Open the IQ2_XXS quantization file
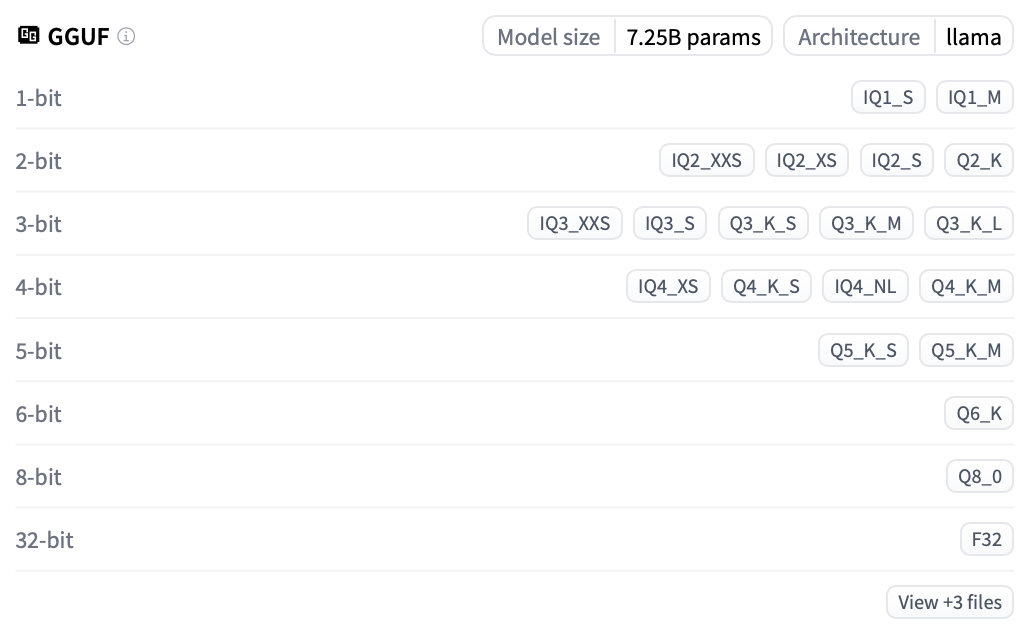This screenshot has width=1026, height=626. 707,161
